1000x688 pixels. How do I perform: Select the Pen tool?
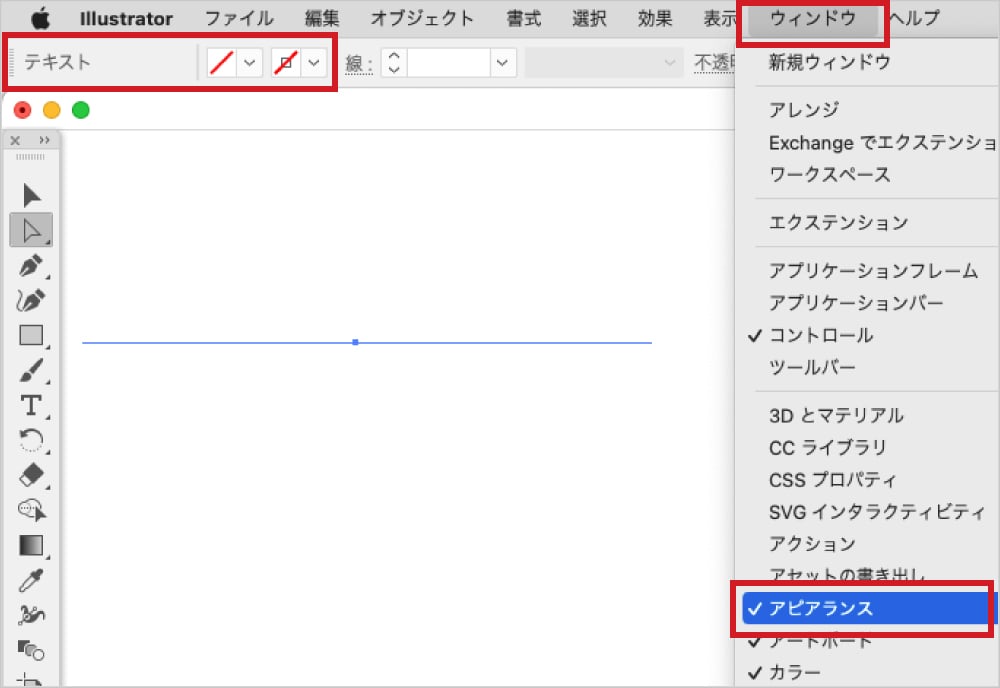pos(31,266)
